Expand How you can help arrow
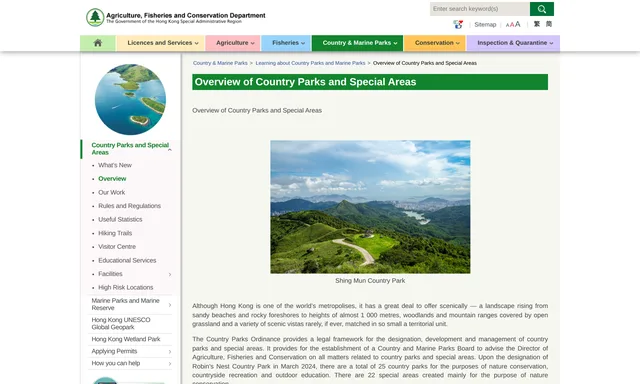Image resolution: width=640 pixels, height=384 pixels. click(170, 364)
